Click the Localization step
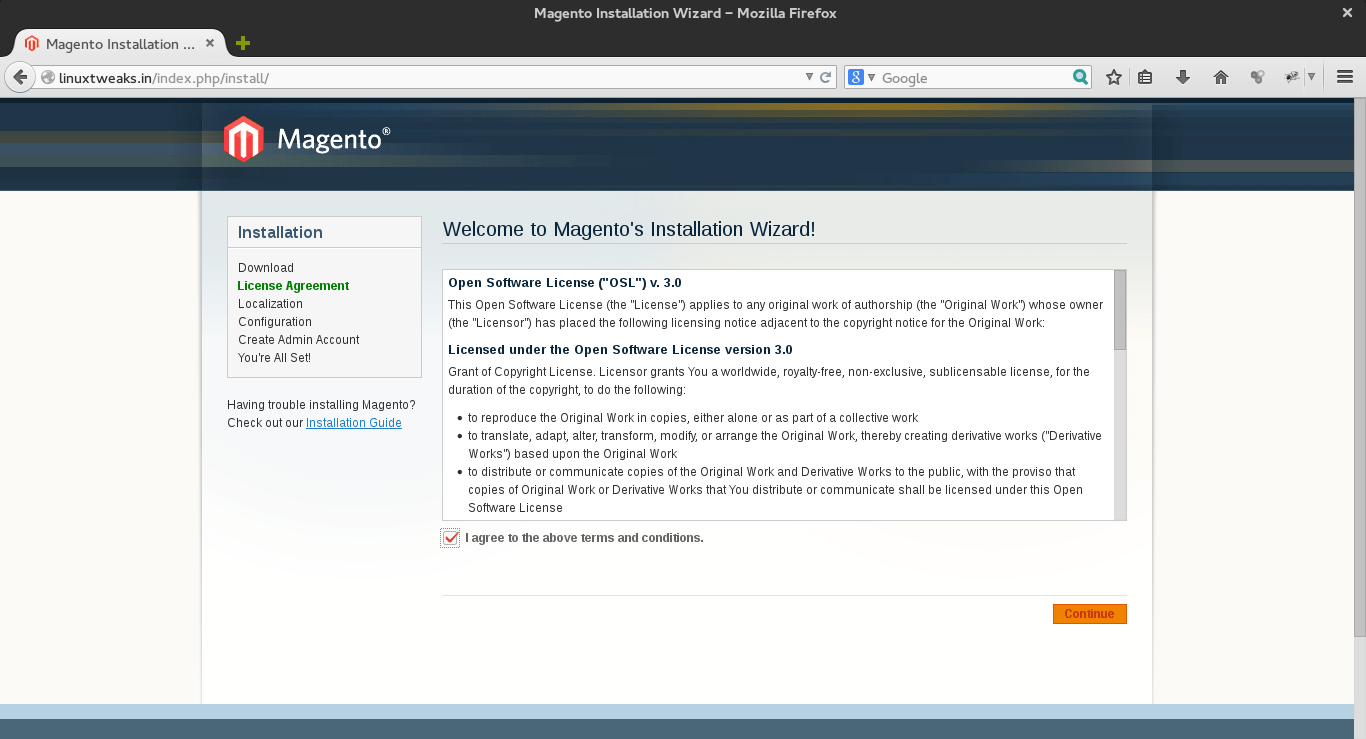 [270, 304]
